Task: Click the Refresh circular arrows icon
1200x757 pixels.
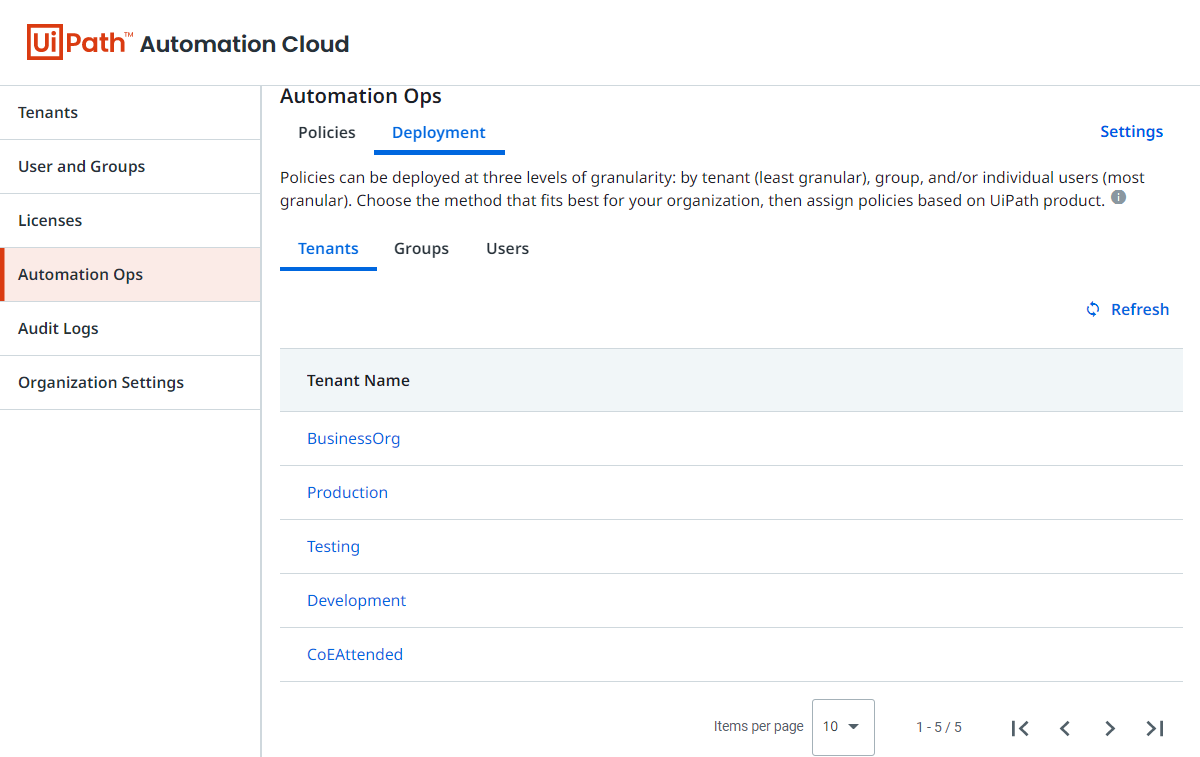Action: point(1093,309)
